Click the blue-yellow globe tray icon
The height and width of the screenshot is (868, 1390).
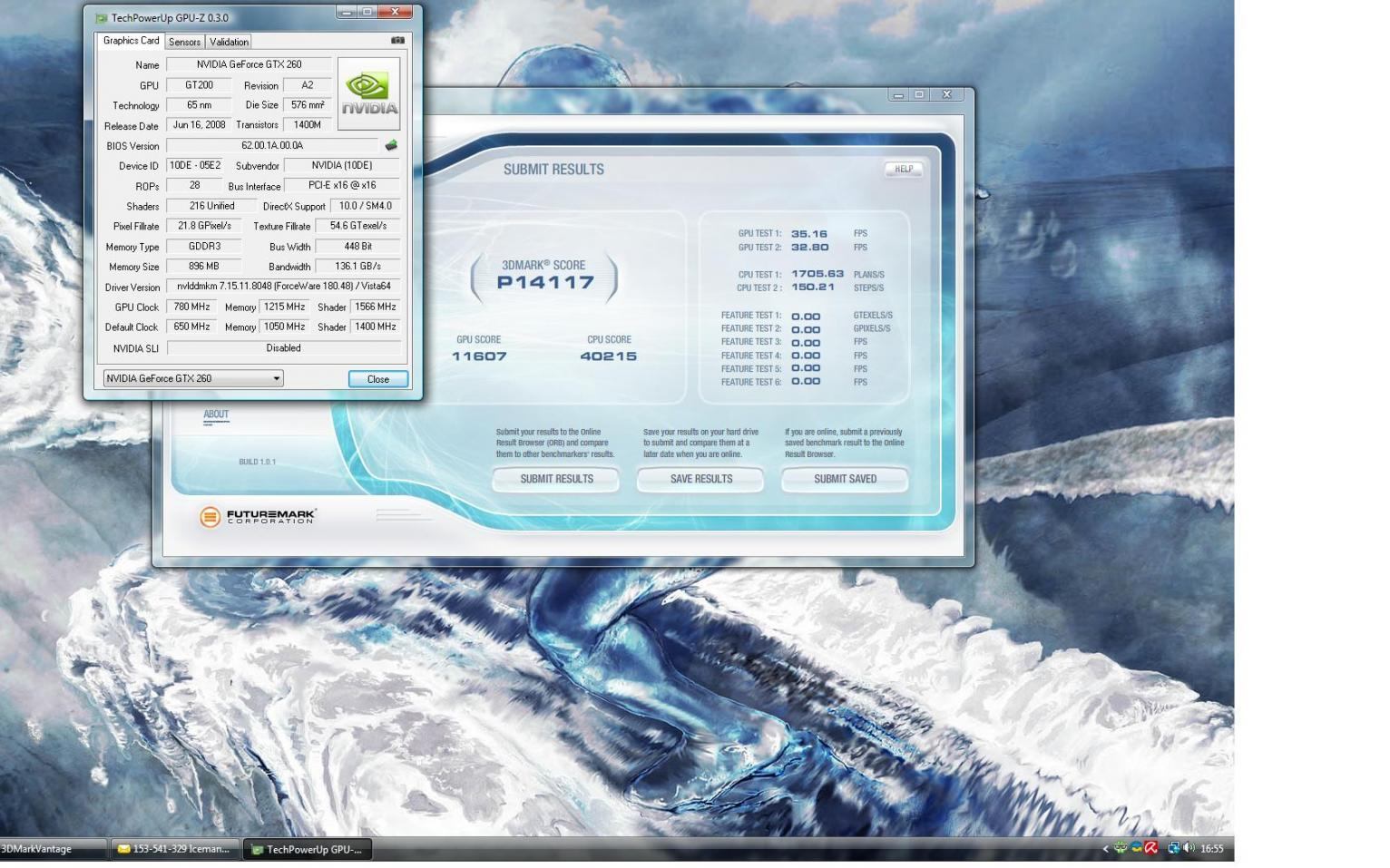pos(1136,848)
